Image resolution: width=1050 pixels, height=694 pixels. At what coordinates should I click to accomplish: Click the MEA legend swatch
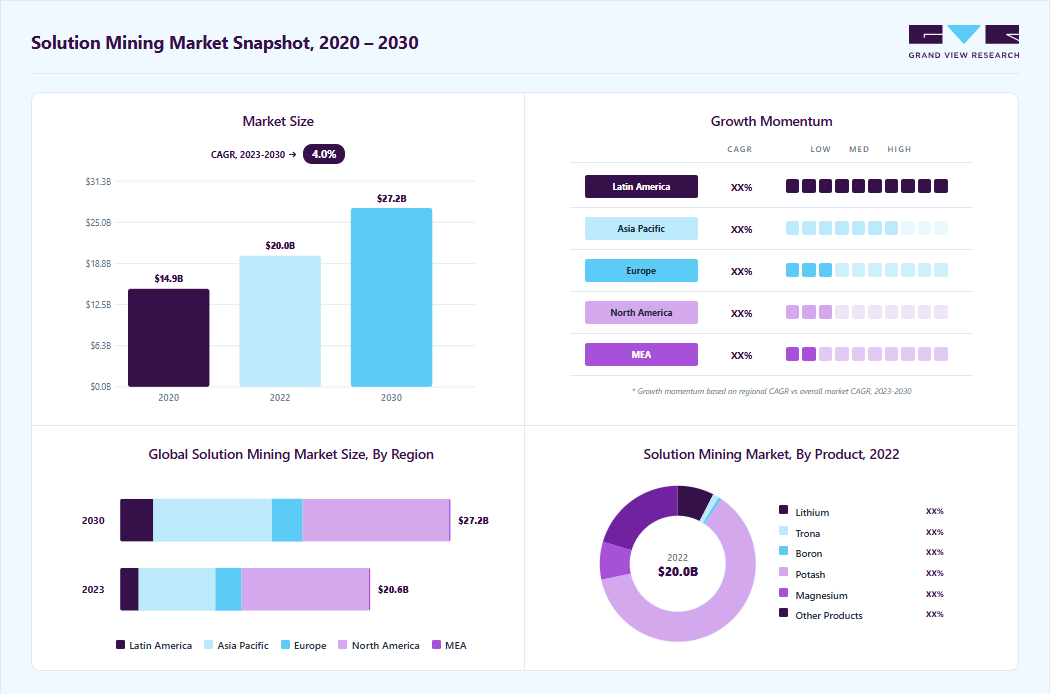(437, 644)
